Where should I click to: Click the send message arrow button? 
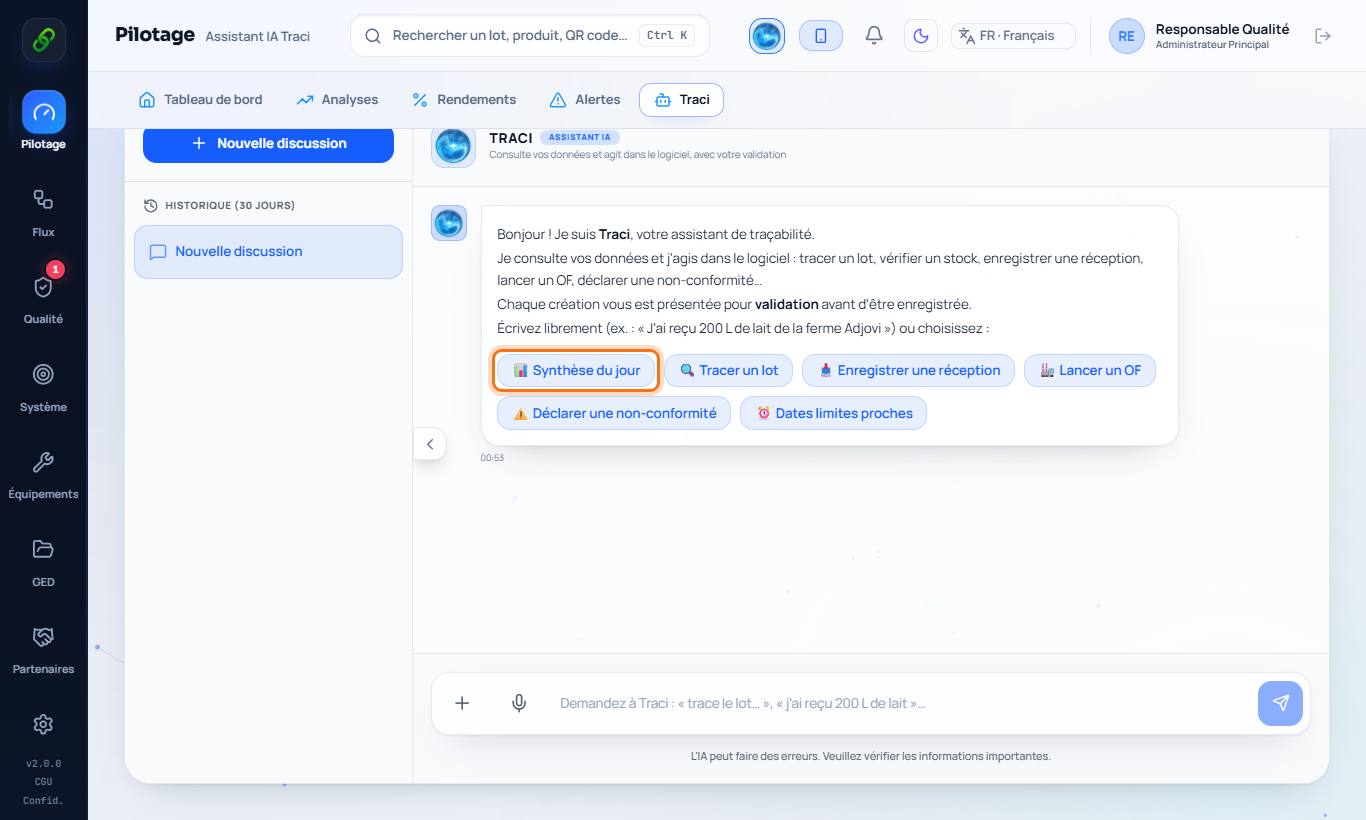(1280, 703)
